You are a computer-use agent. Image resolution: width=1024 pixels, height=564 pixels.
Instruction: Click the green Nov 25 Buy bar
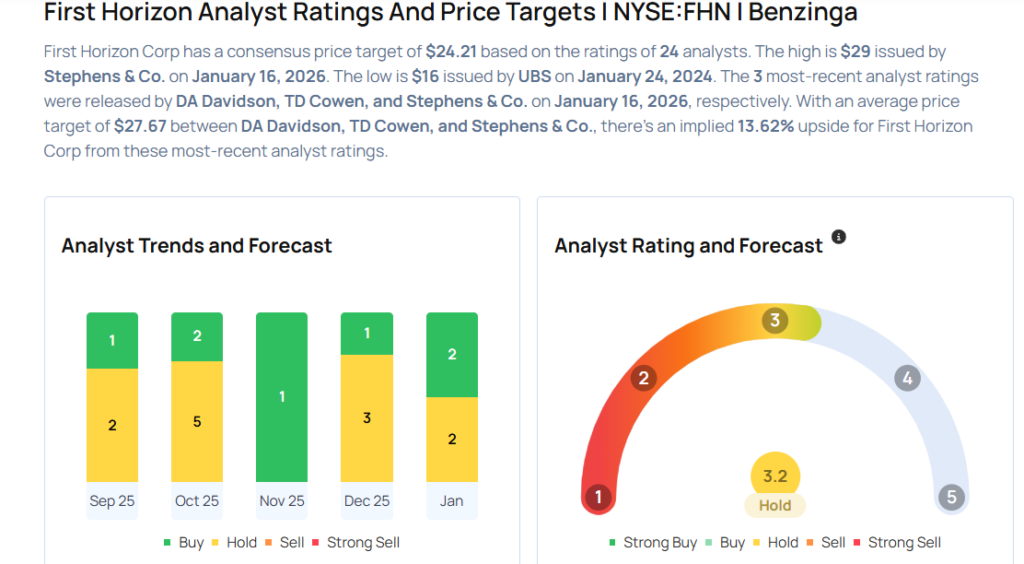pyautogui.click(x=282, y=397)
